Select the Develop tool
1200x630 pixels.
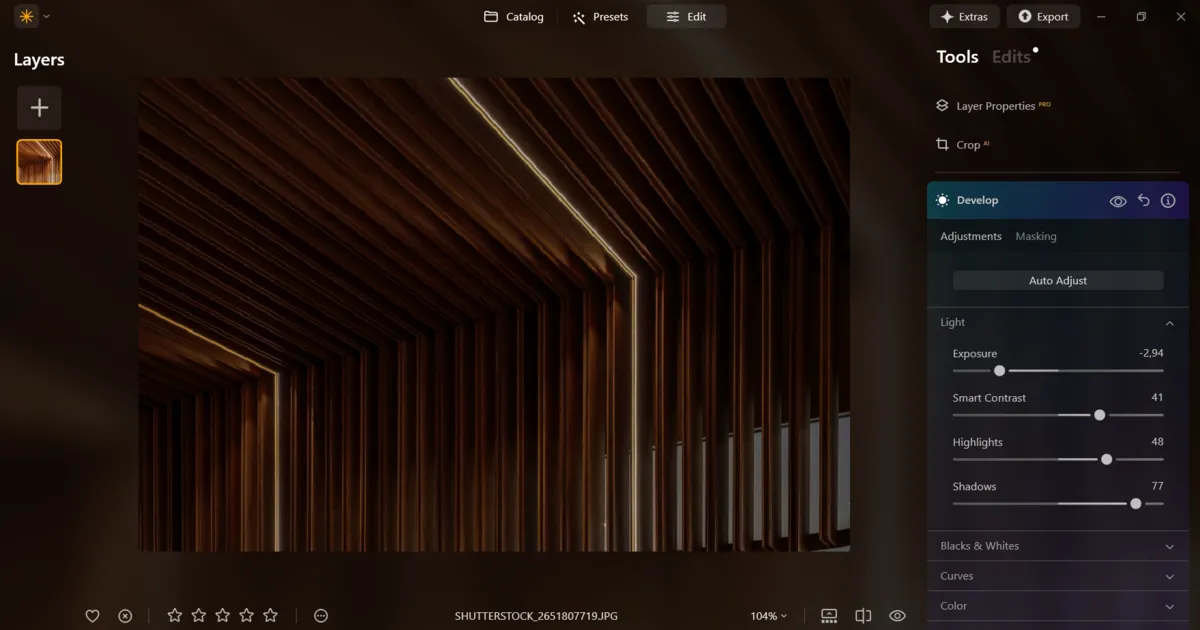coord(978,200)
